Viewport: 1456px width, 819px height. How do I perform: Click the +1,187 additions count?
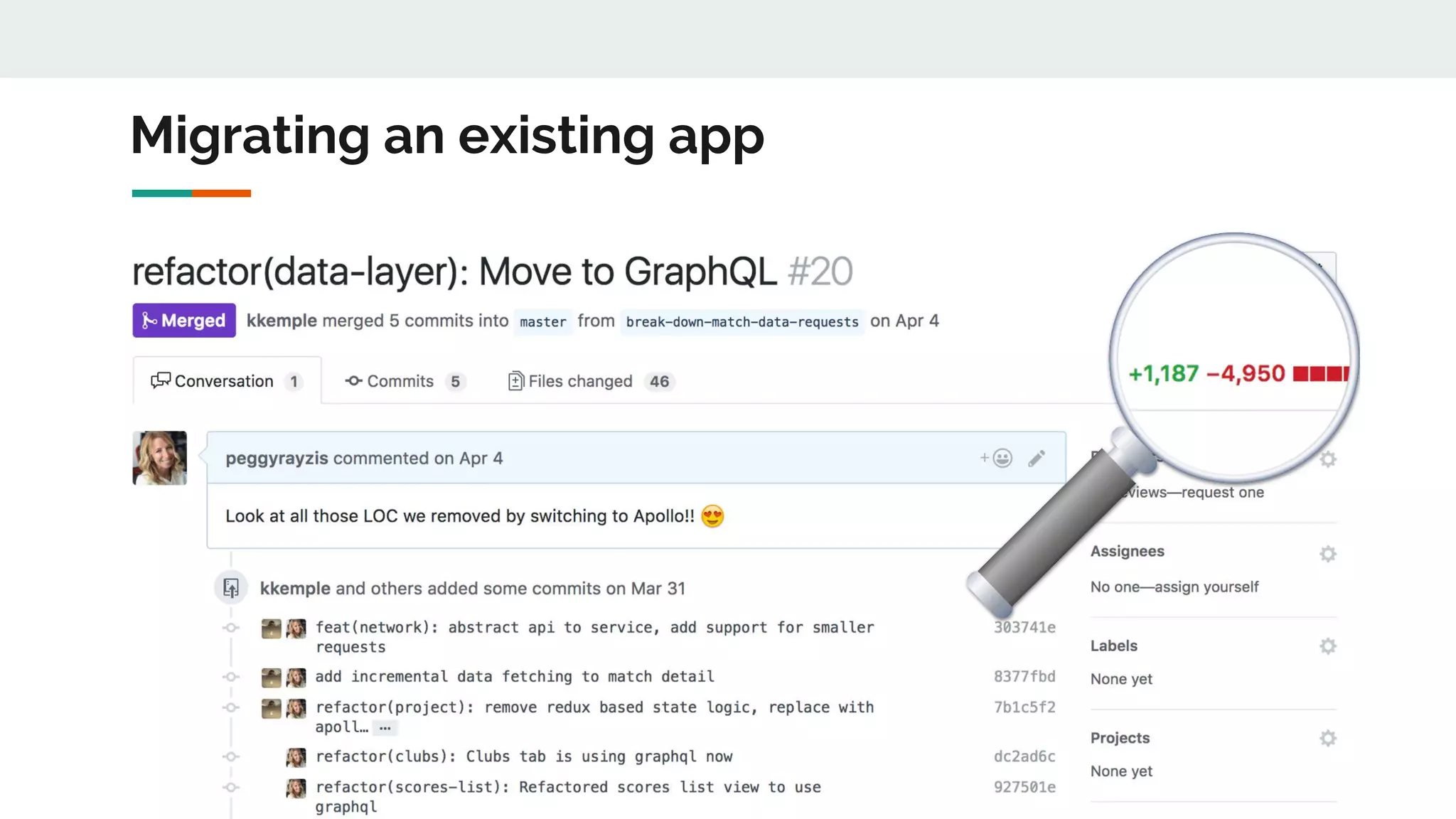(1164, 373)
